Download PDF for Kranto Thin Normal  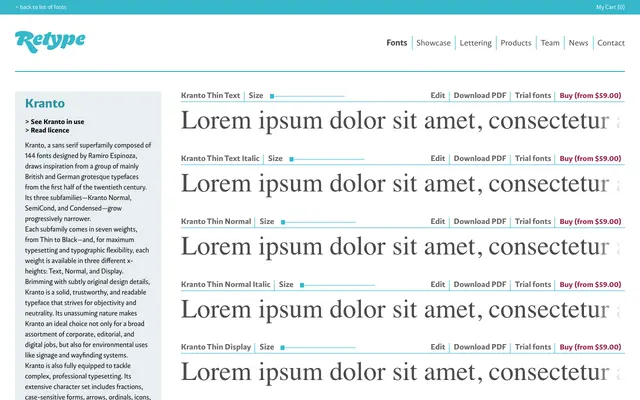(x=480, y=221)
